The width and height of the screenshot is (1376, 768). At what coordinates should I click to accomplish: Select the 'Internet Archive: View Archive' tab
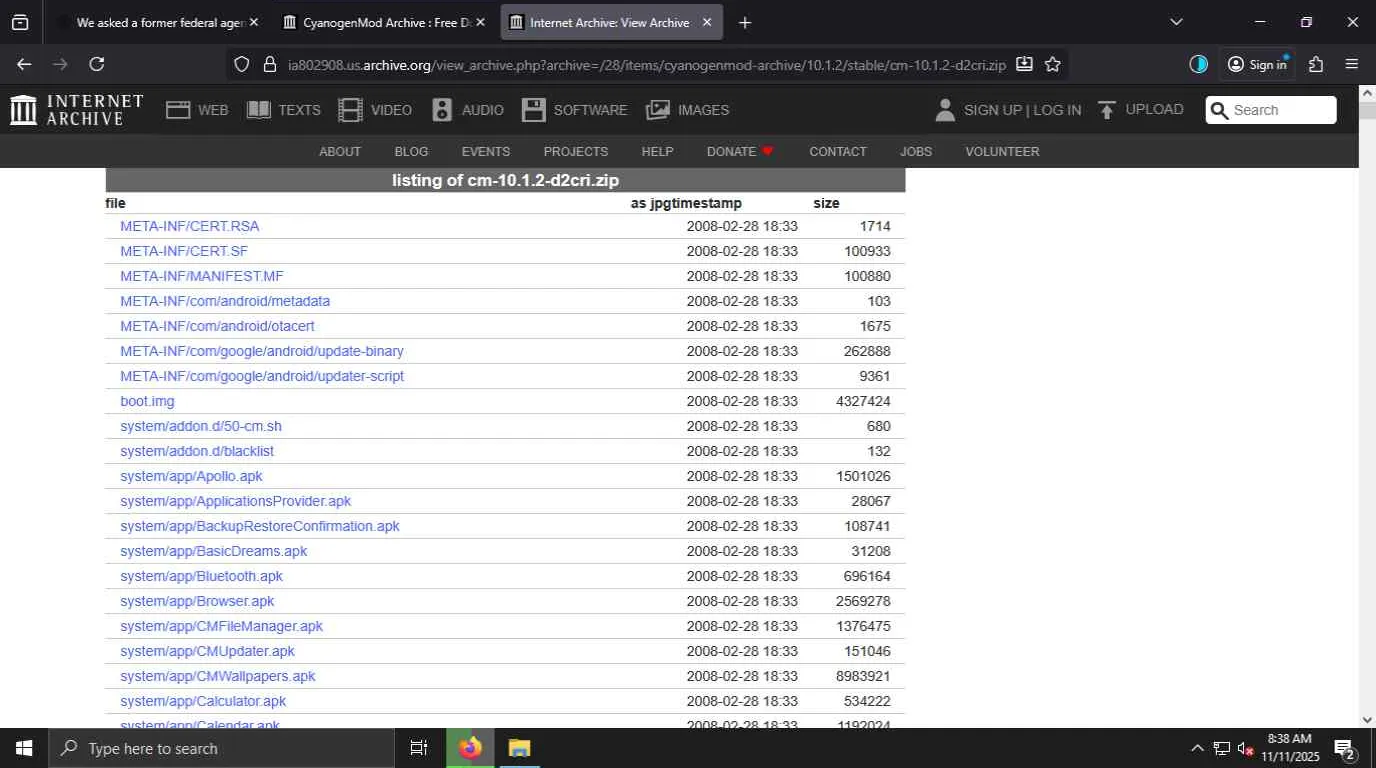click(x=610, y=22)
